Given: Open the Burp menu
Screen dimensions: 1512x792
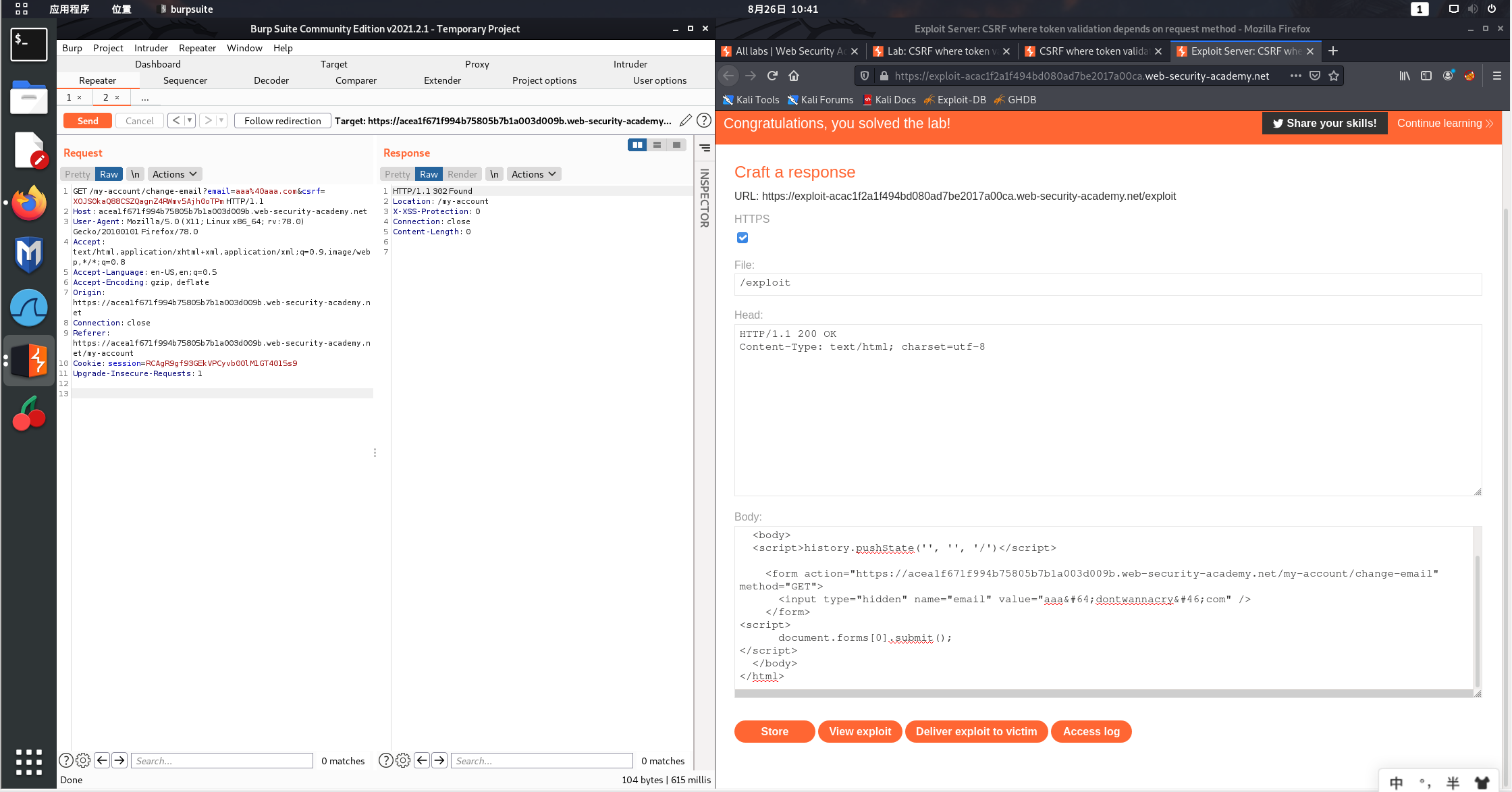Looking at the screenshot, I should [x=72, y=48].
